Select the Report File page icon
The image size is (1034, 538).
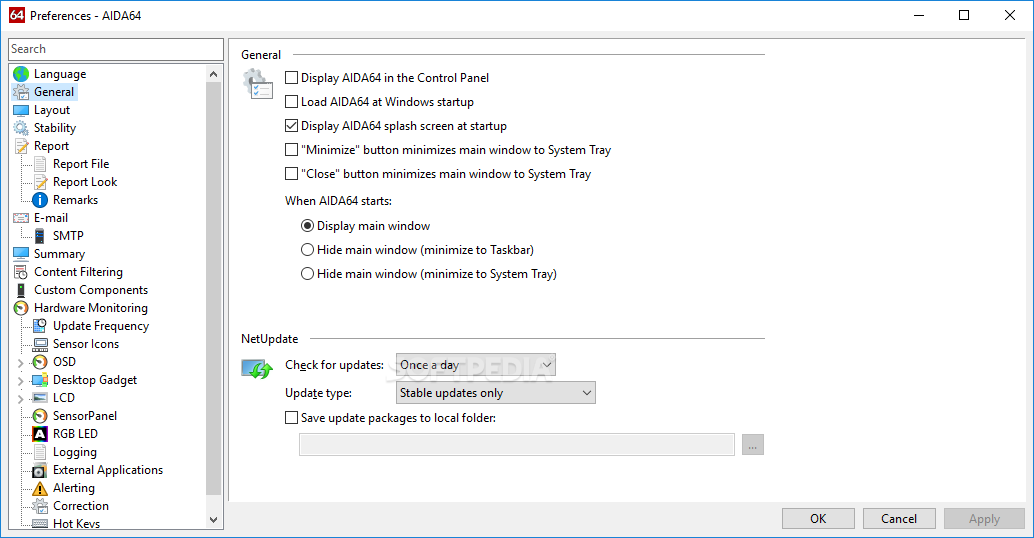[40, 164]
